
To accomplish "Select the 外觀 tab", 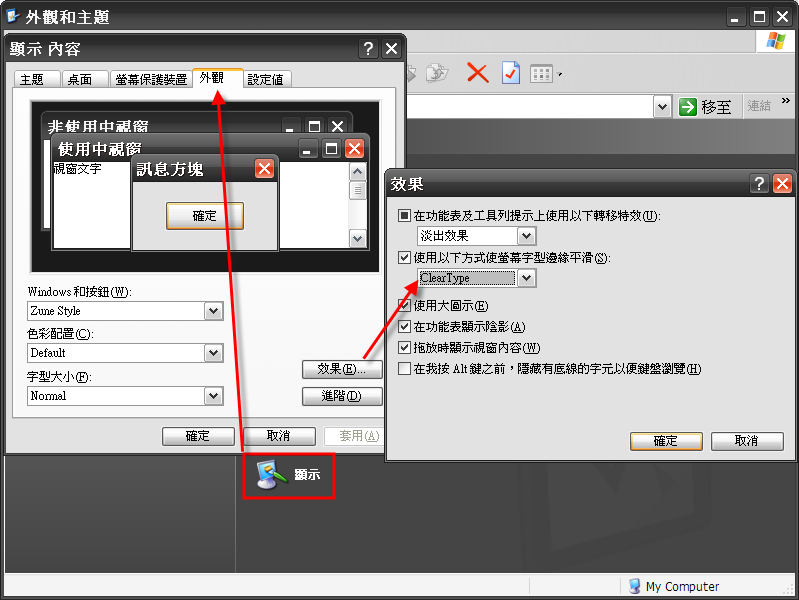I will coord(218,78).
